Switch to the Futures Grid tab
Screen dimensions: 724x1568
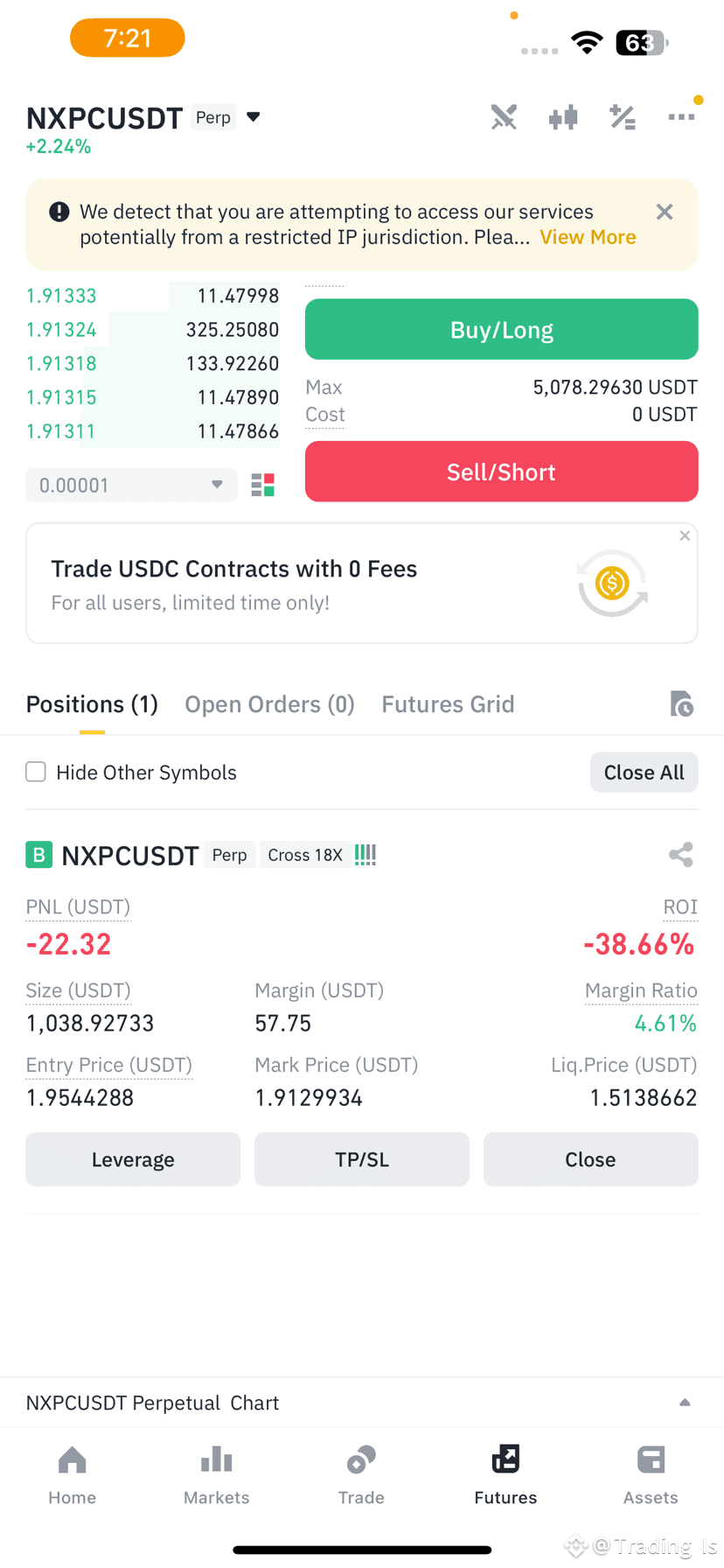click(448, 704)
